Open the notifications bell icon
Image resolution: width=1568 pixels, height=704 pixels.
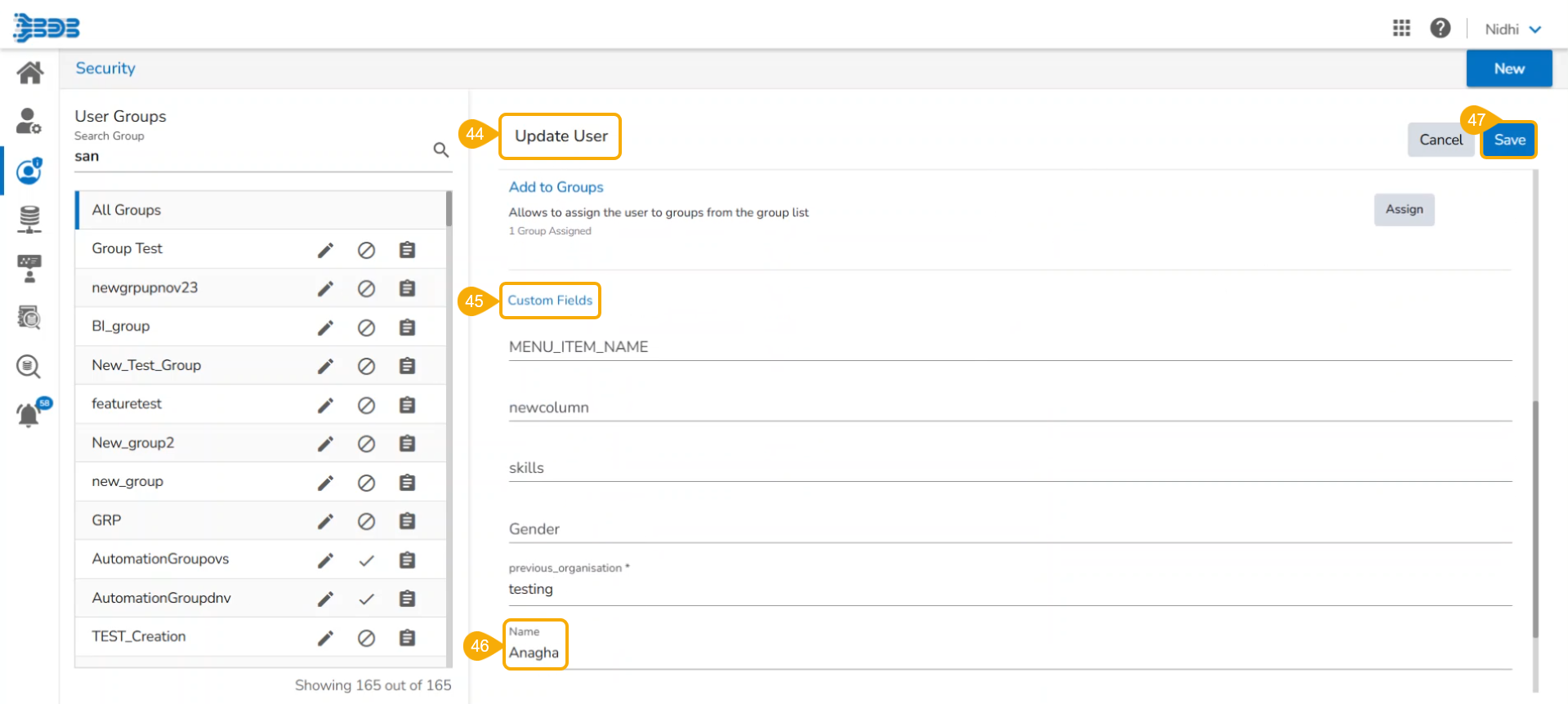[29, 415]
